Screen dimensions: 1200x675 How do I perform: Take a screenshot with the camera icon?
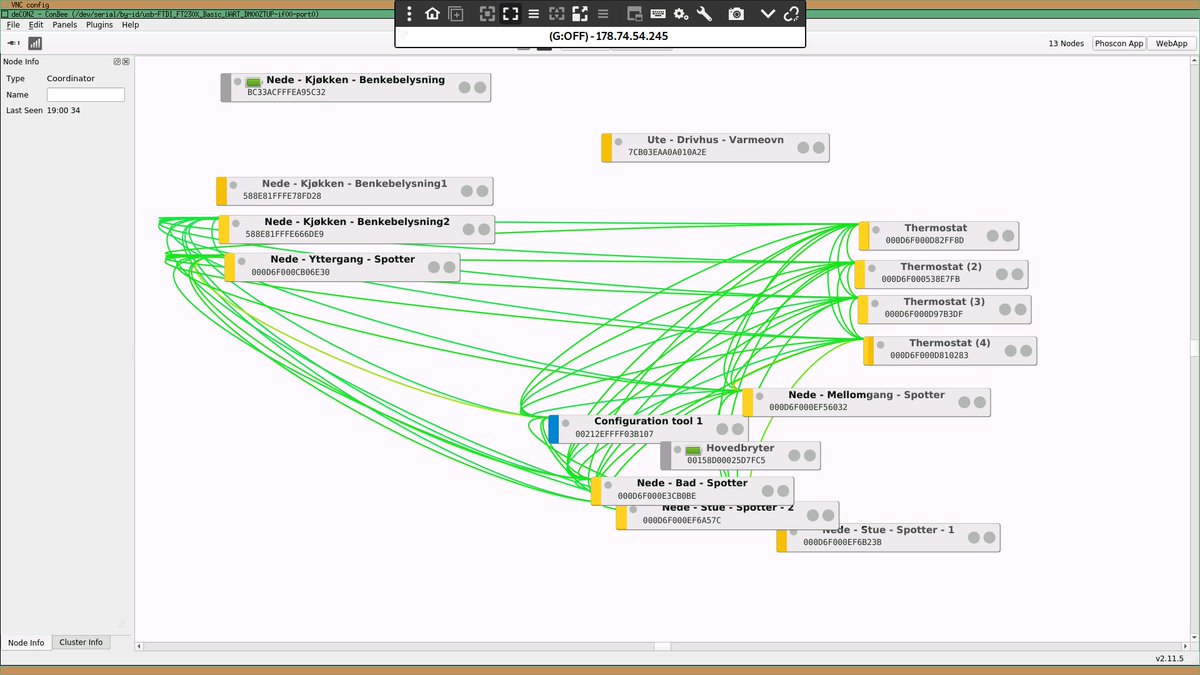coord(736,14)
